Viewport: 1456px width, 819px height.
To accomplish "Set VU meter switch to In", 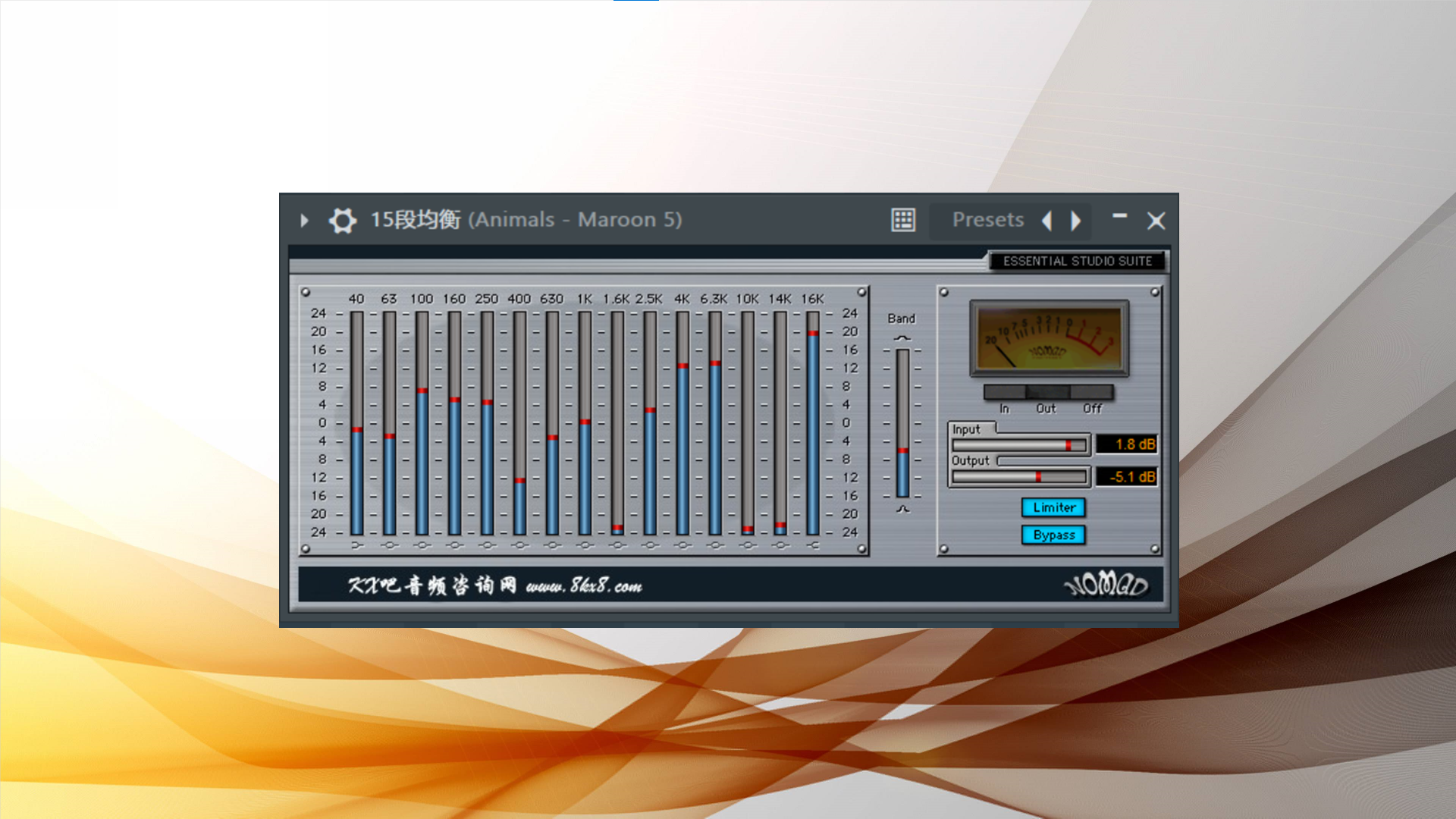I will pos(1004,392).
